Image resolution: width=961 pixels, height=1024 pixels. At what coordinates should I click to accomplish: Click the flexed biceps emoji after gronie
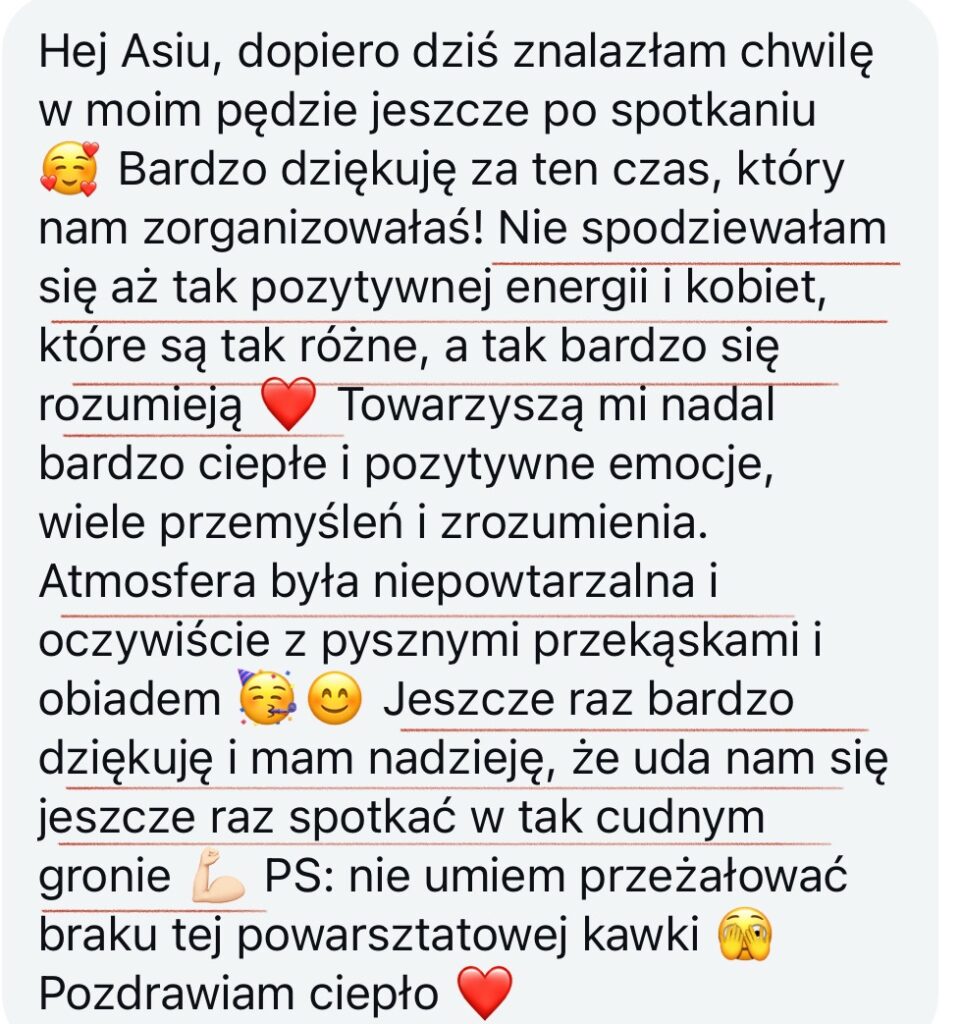coord(218,874)
